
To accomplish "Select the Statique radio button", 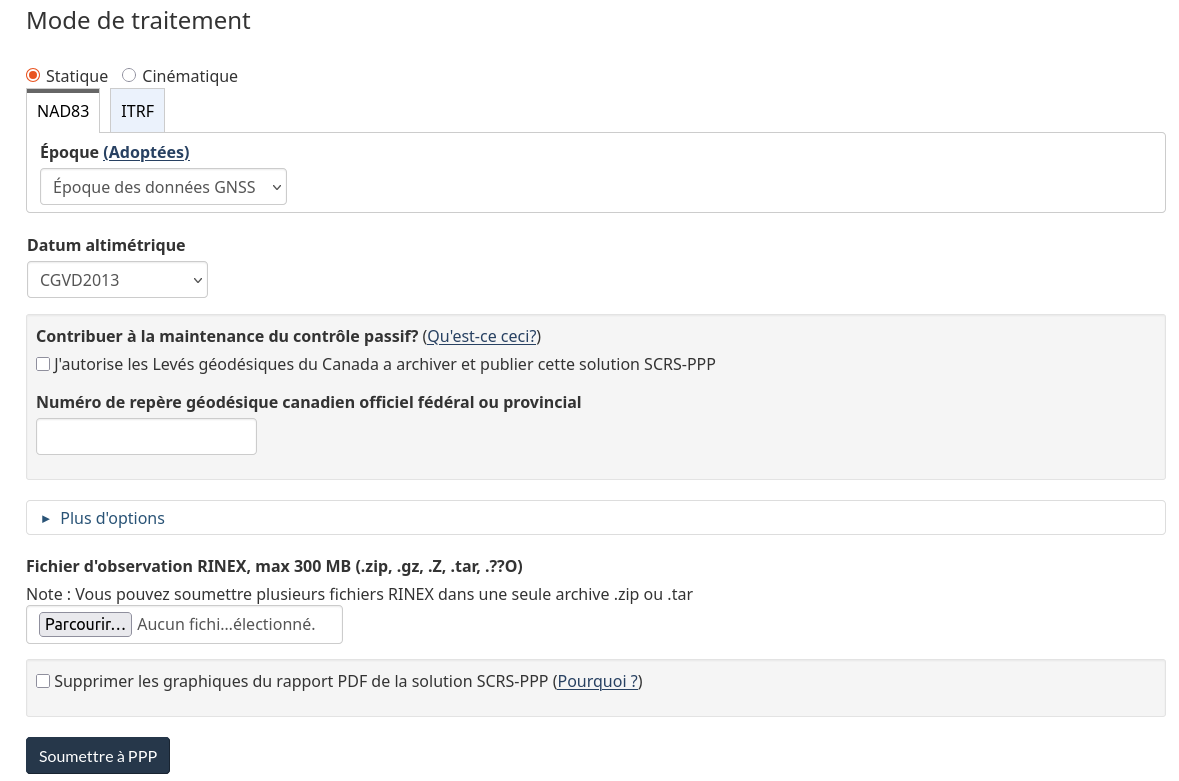I will click(x=33, y=75).
